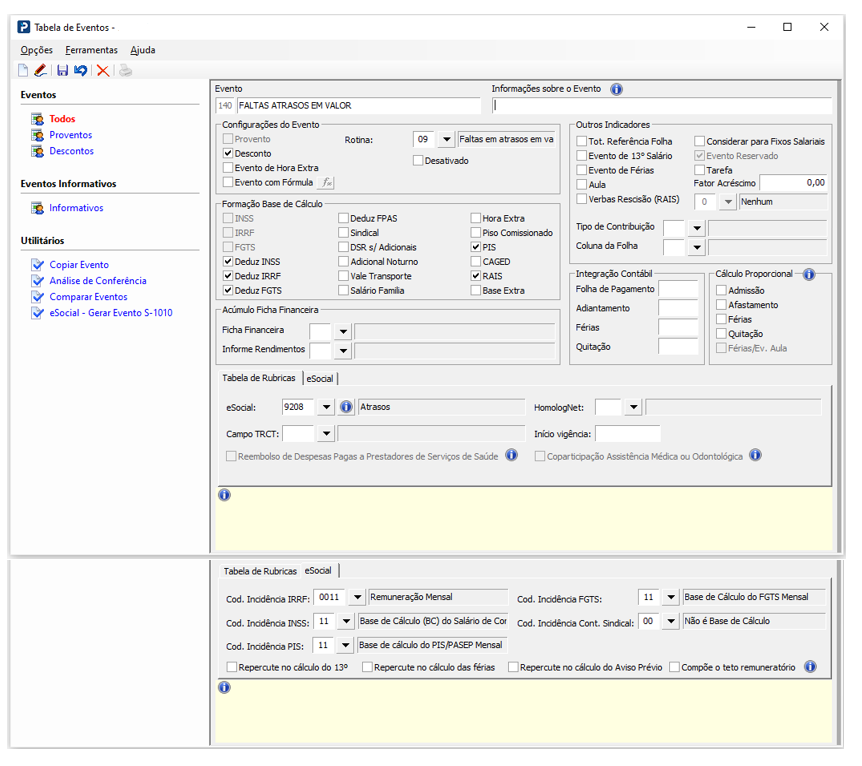Click info icon in upper yellow notes area
862x766 pixels.
pyautogui.click(x=224, y=495)
